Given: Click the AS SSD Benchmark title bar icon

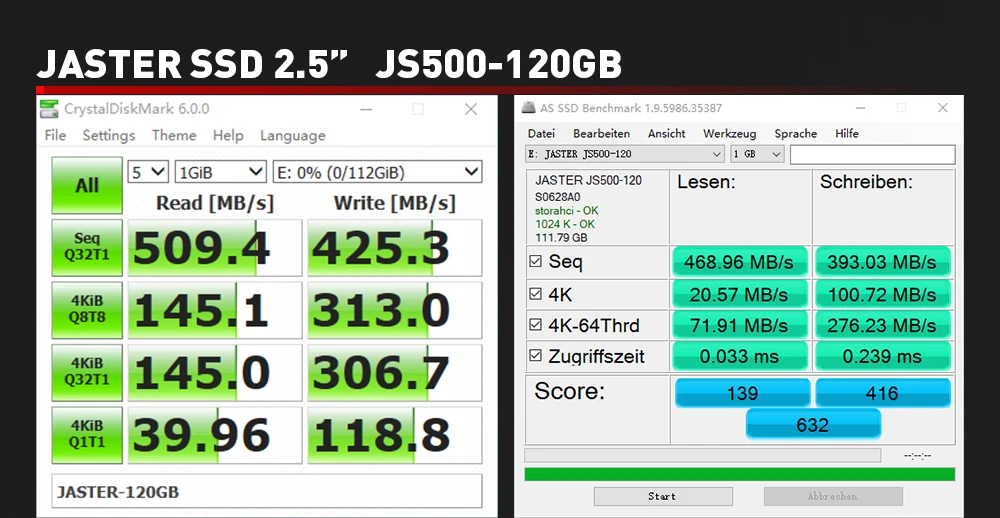Looking at the screenshot, I should click(528, 108).
